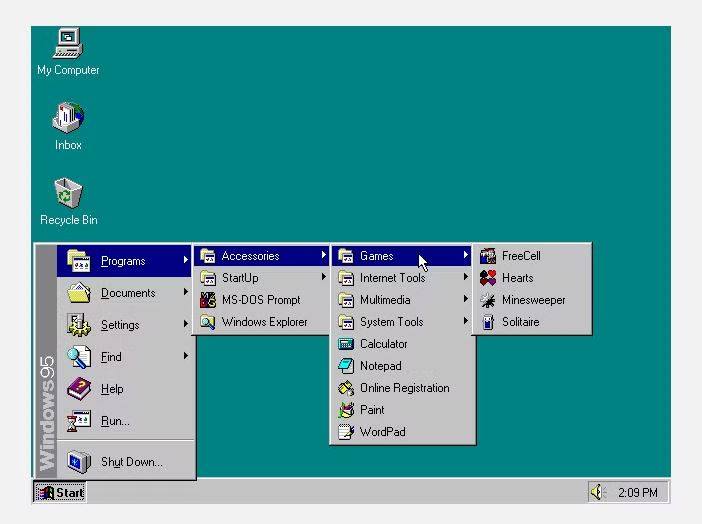
Task: Click the 2:09 PM taskbar clock
Action: click(638, 493)
